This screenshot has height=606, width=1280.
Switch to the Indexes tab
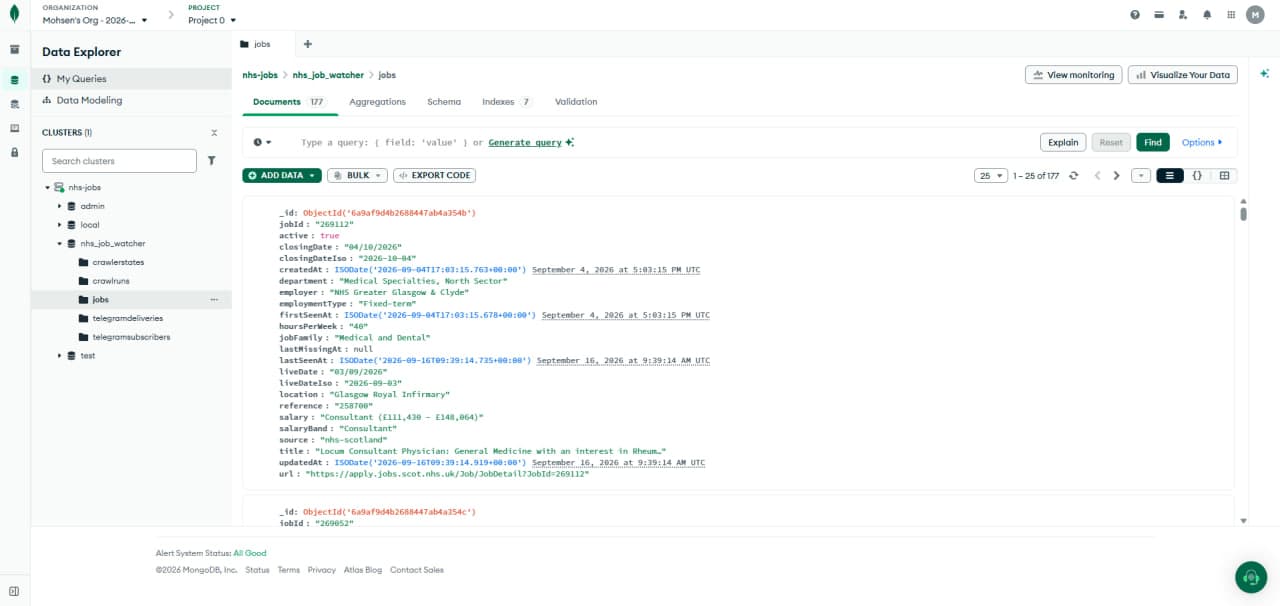(x=507, y=102)
